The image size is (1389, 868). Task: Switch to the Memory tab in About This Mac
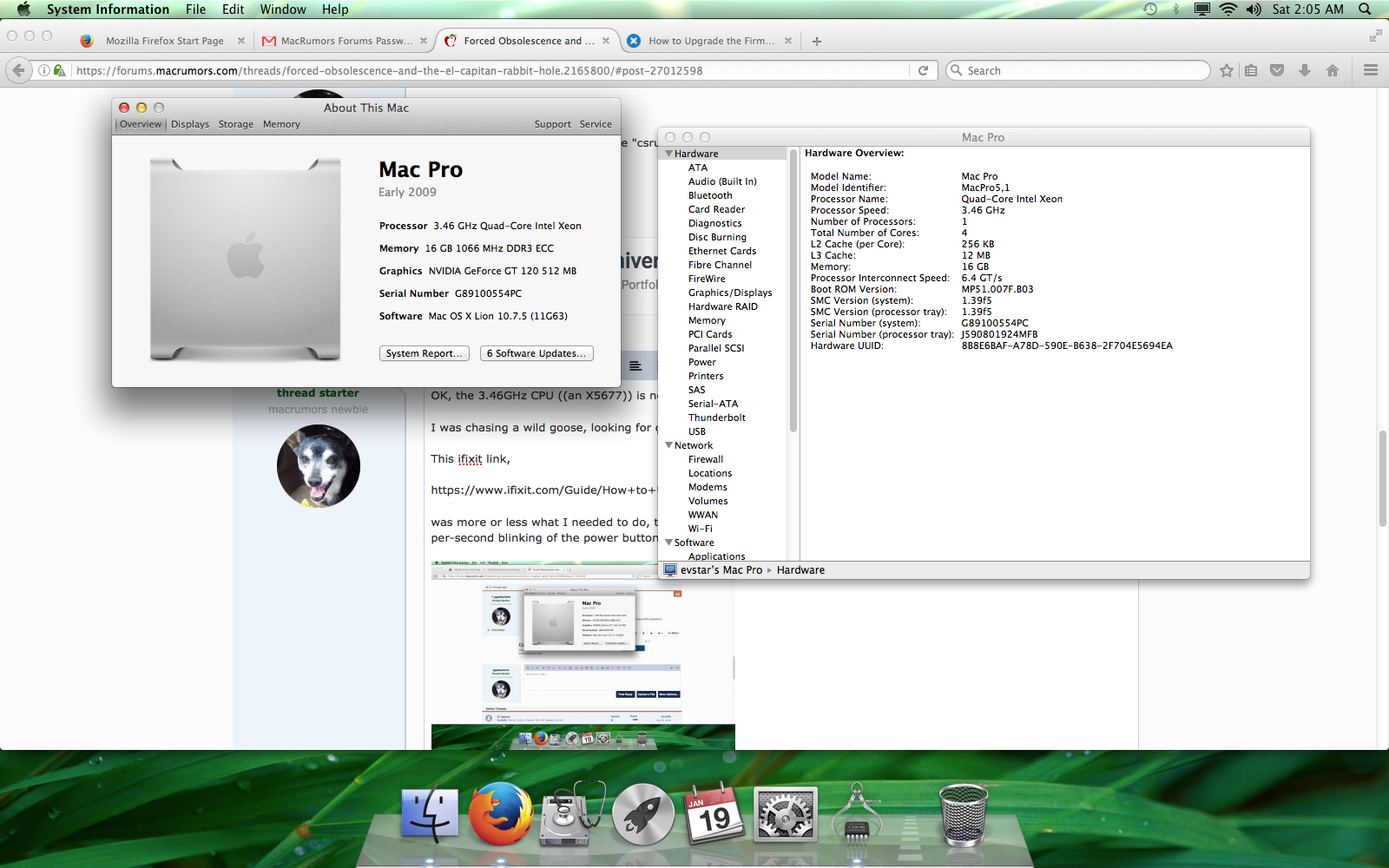coord(281,124)
